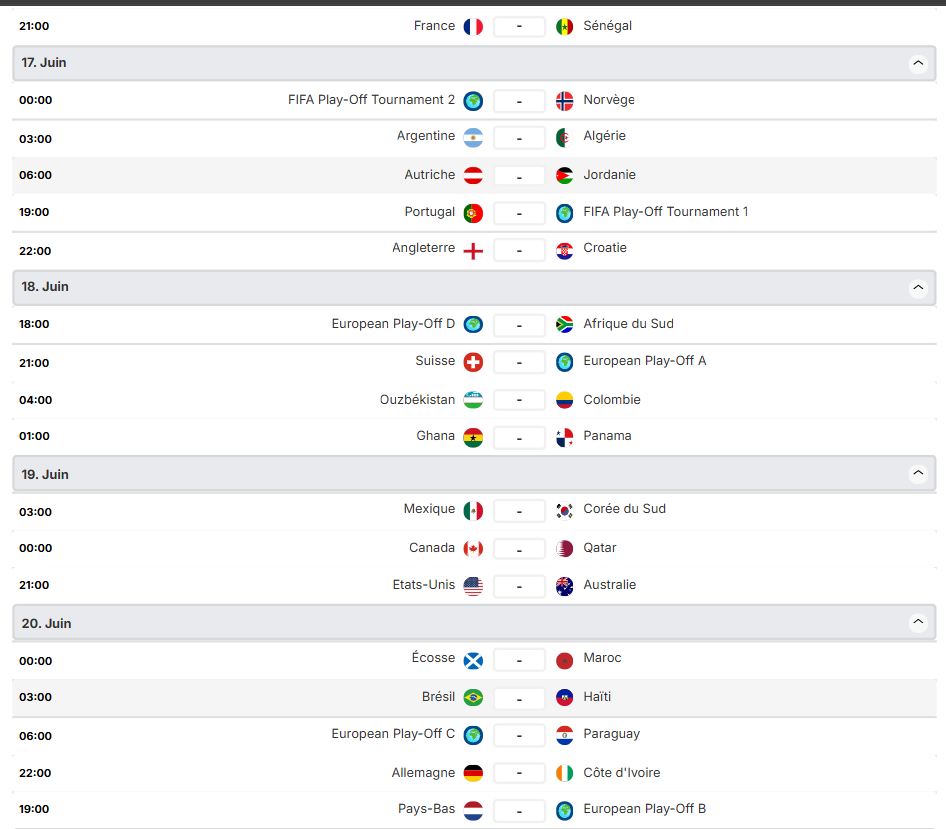Click the Argentine vs Algérie score box
The width and height of the screenshot is (946, 829).
tap(519, 138)
